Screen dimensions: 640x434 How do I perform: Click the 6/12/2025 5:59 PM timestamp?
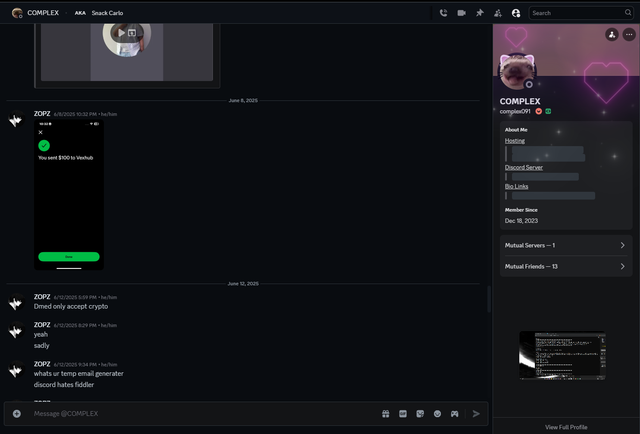point(75,298)
